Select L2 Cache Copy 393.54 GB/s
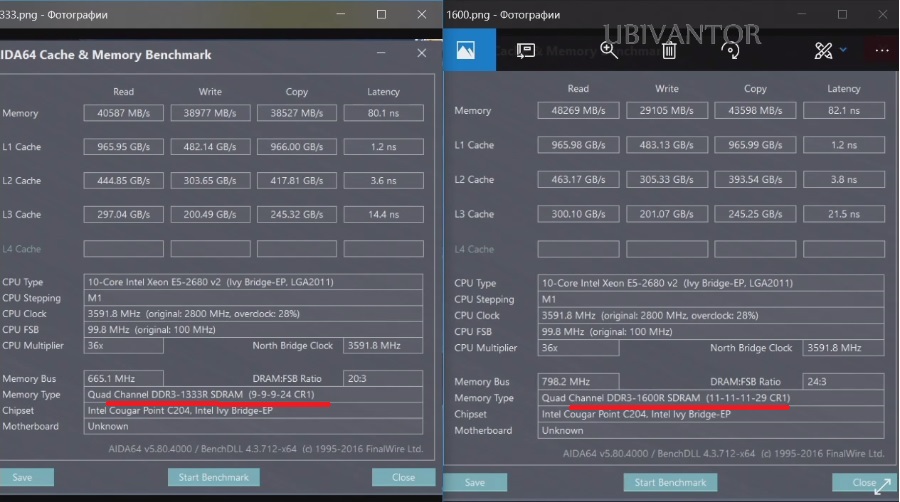Viewport: 900px width, 502px height. 755,180
